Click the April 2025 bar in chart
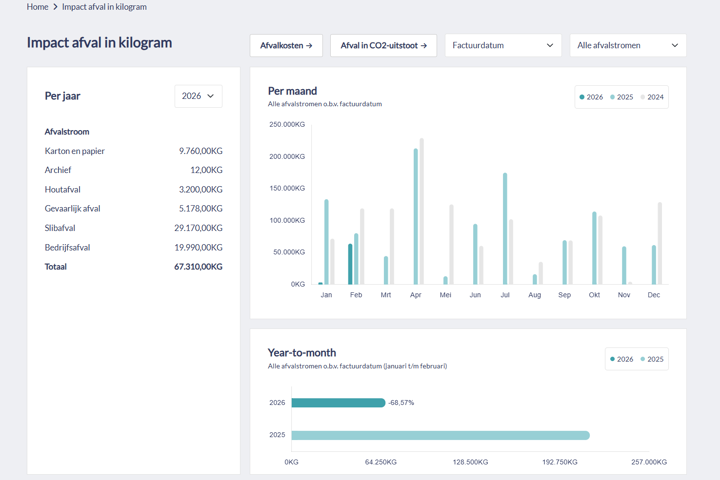The image size is (720, 480). coord(416,217)
